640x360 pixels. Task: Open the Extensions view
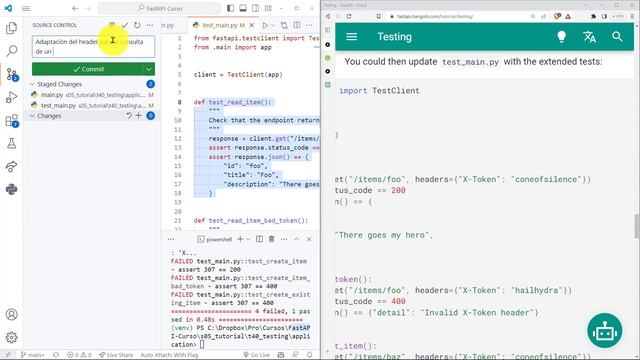tap(11, 120)
